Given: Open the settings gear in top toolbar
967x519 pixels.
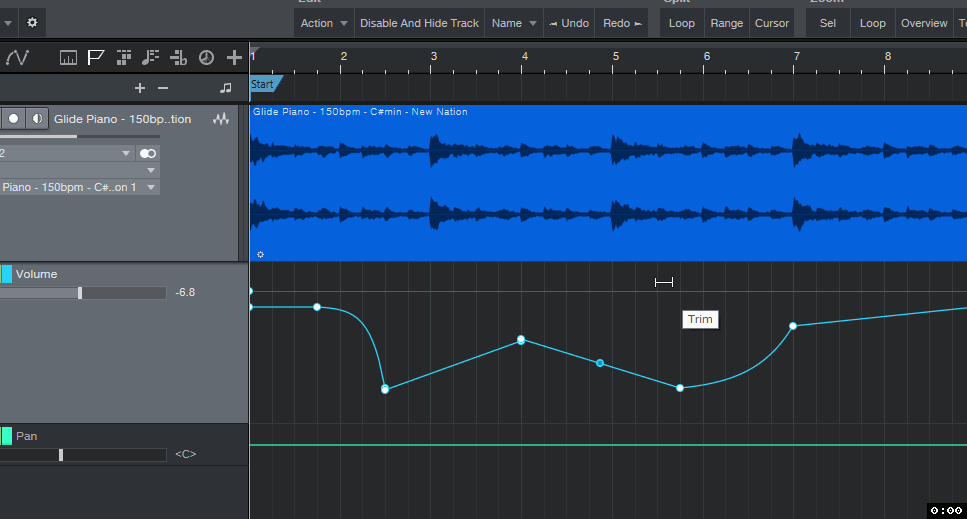Looking at the screenshot, I should click(x=32, y=23).
